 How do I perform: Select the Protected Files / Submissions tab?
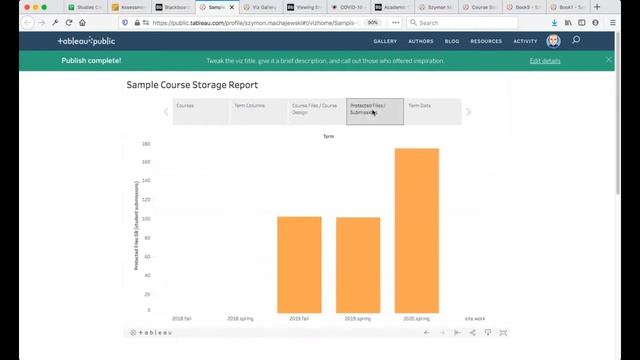coord(375,111)
